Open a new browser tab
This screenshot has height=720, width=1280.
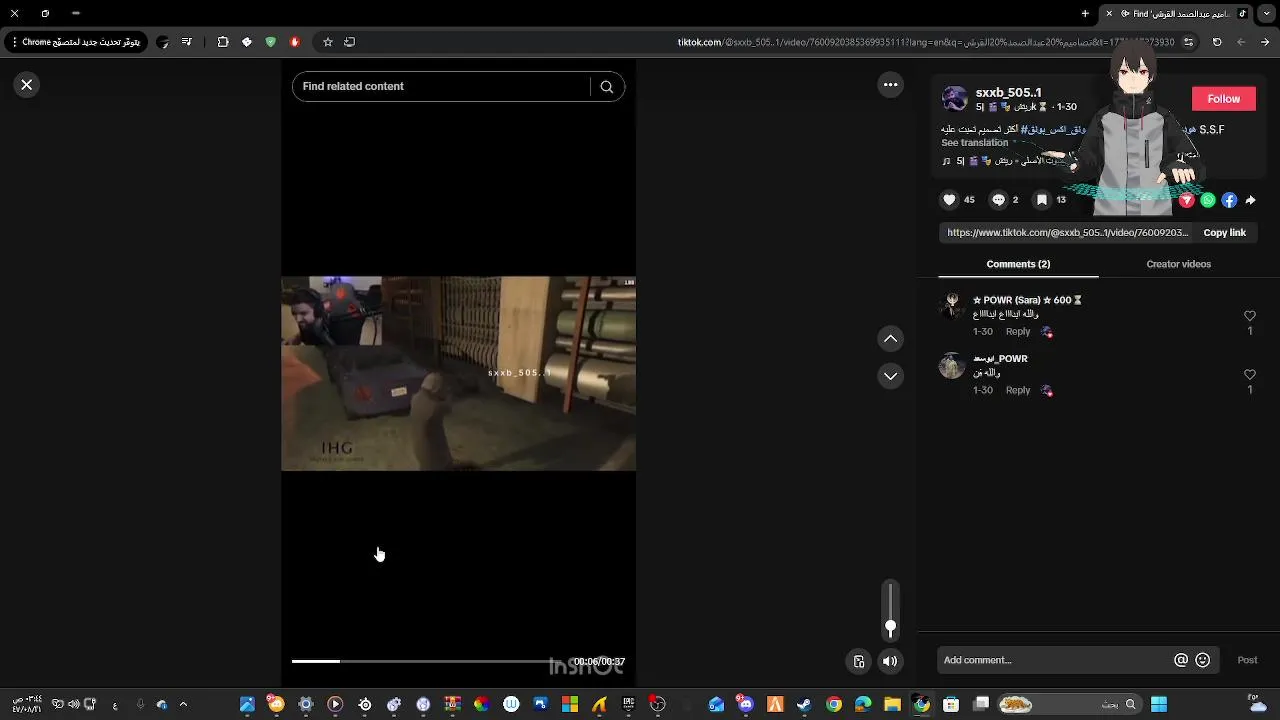1085,14
